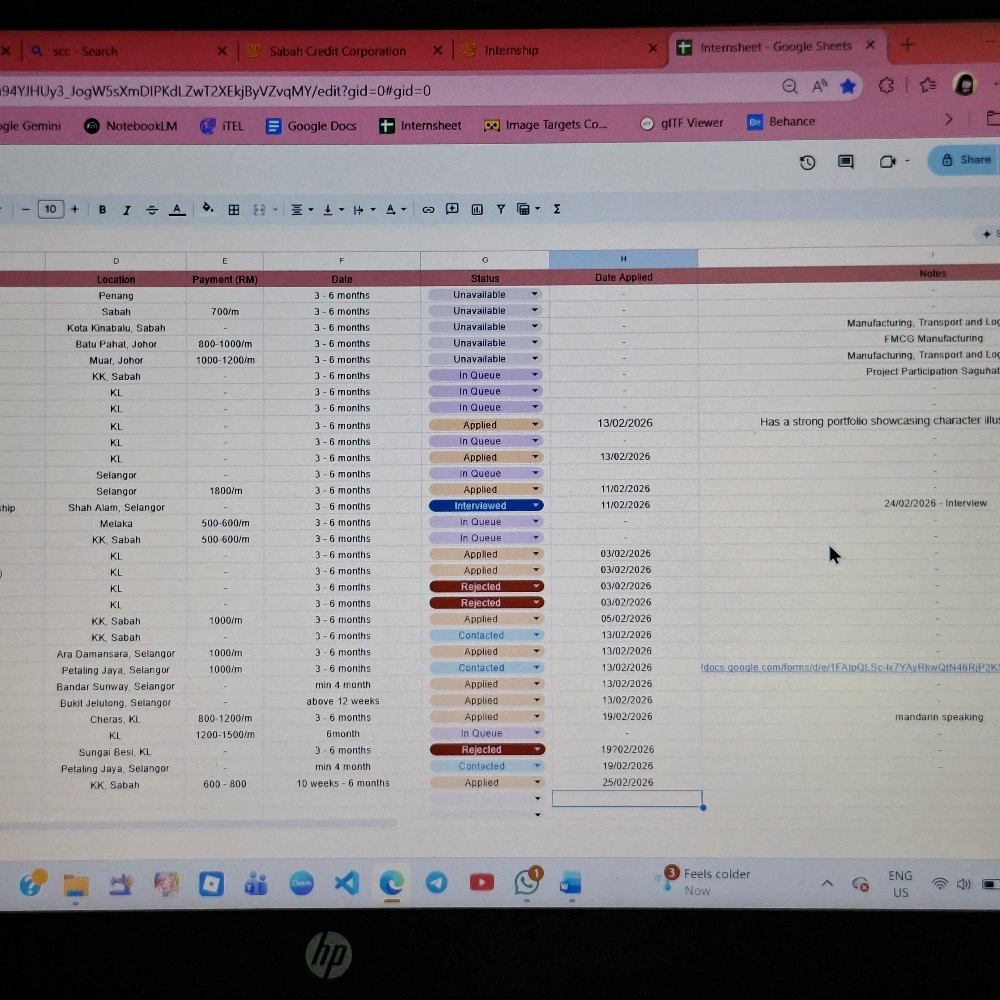The height and width of the screenshot is (1000, 1000).
Task: Open the fill color paint bucket
Action: pos(208,209)
